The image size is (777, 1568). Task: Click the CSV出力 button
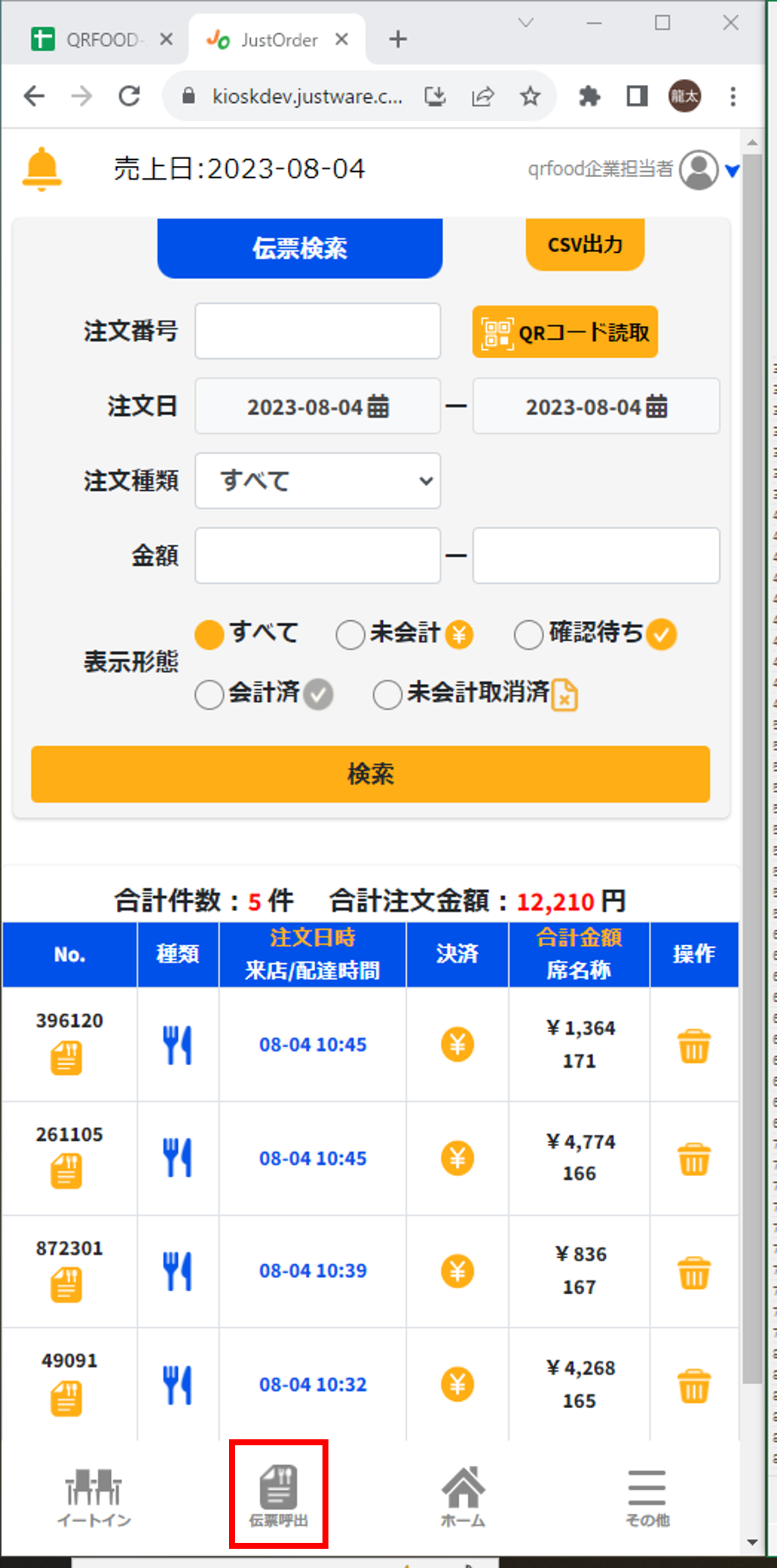coord(585,245)
